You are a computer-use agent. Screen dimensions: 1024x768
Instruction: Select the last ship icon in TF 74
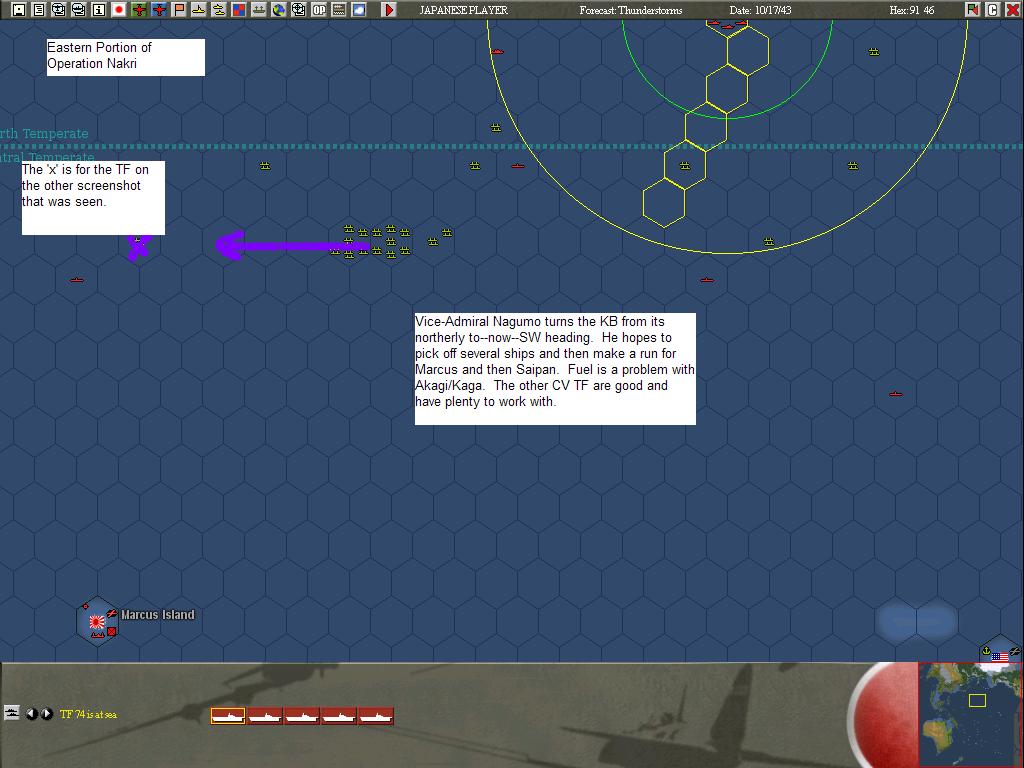coord(376,716)
